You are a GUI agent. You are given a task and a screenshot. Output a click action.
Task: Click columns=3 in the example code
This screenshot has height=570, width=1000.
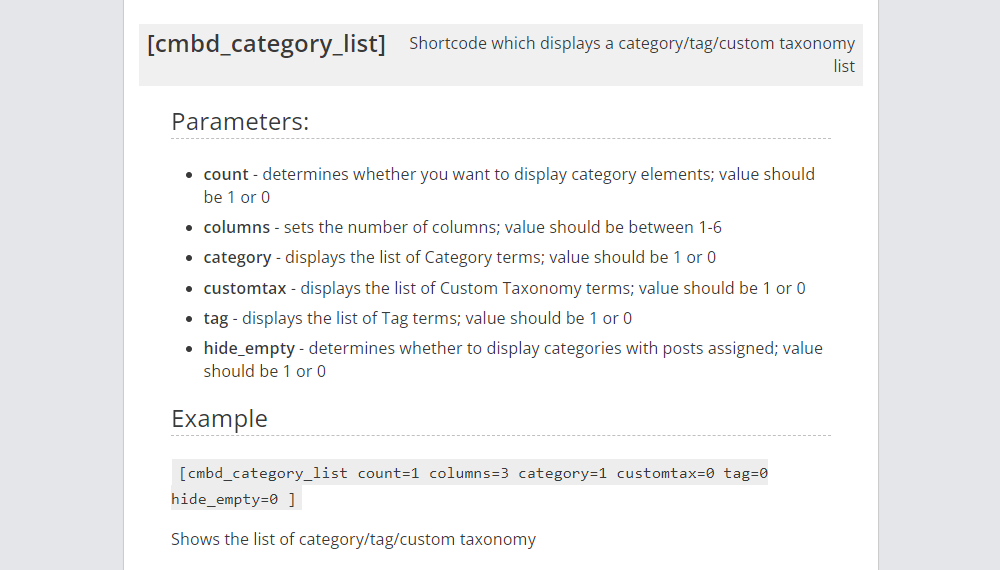point(469,473)
